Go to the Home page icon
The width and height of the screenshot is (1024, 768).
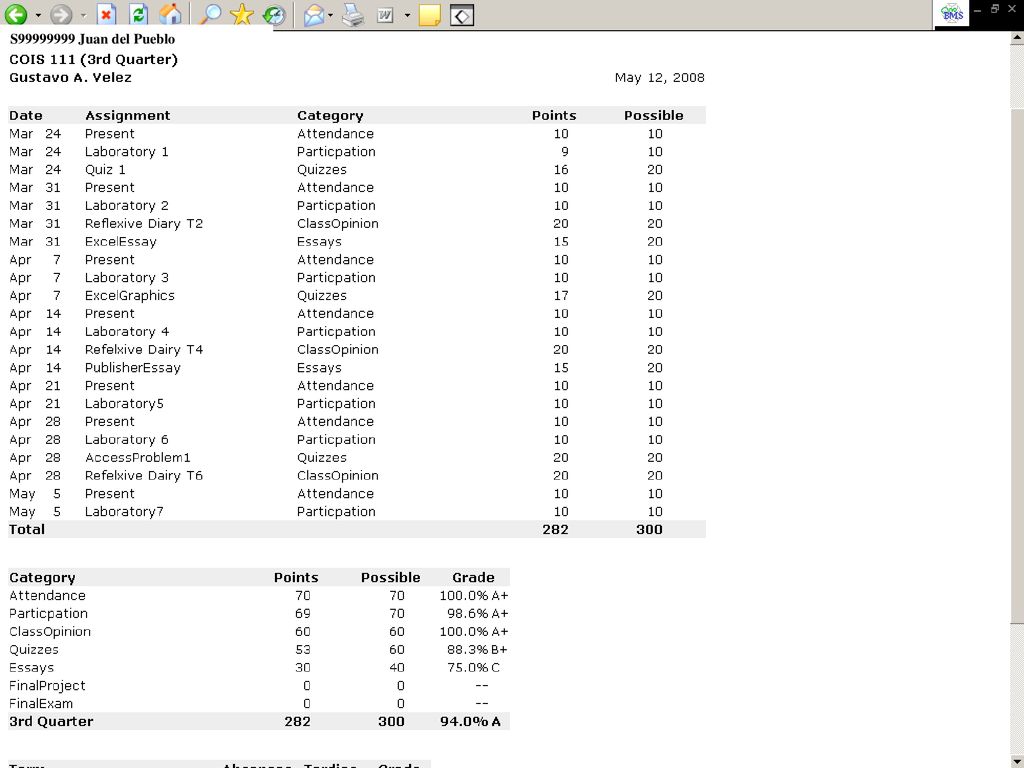point(170,14)
